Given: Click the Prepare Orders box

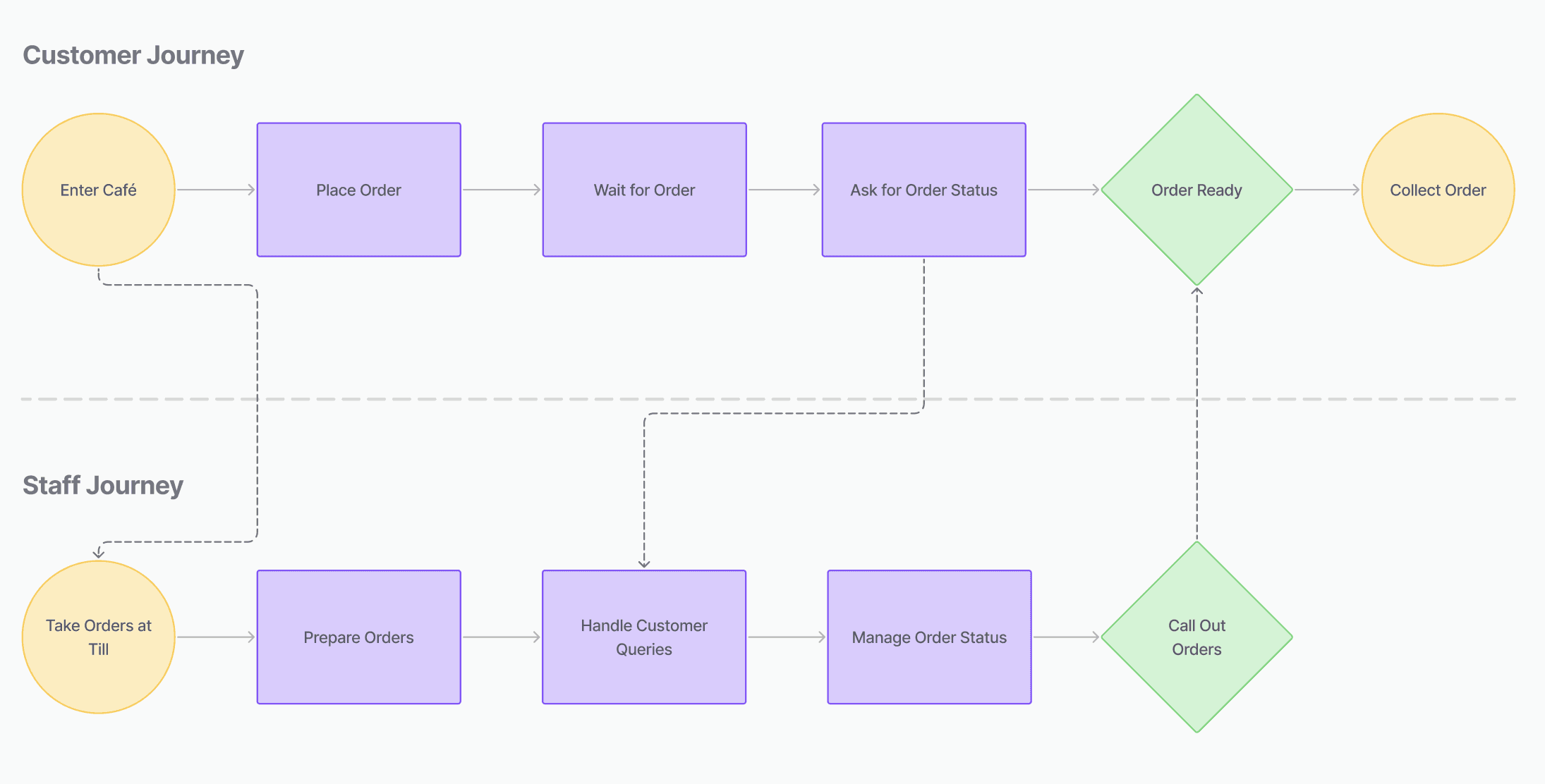Looking at the screenshot, I should 358,637.
